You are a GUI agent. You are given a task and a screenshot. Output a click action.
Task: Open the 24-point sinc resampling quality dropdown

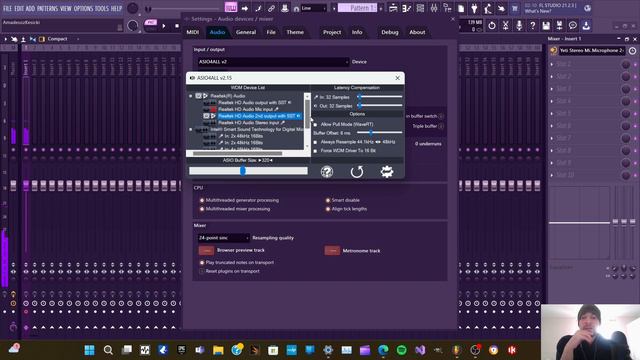223,238
